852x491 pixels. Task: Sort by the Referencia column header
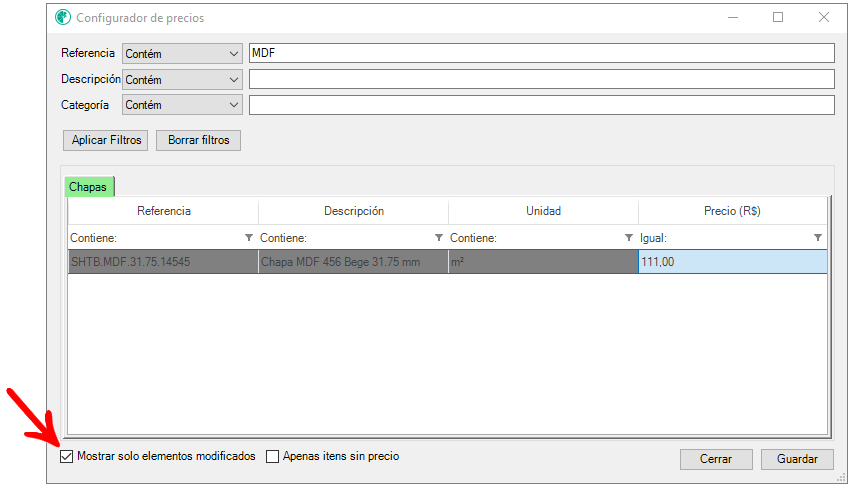(x=163, y=211)
